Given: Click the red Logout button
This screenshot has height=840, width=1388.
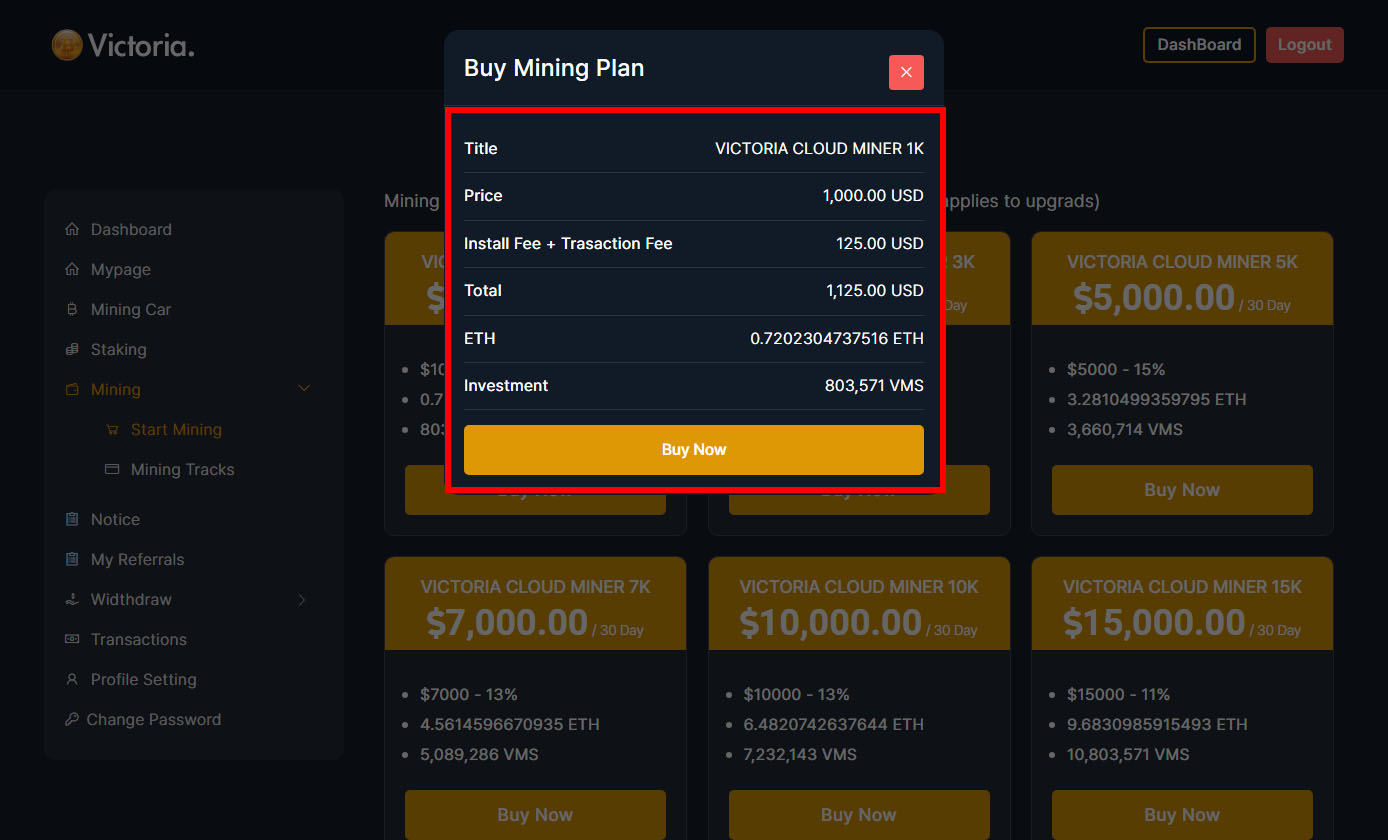Looking at the screenshot, I should point(1304,45).
